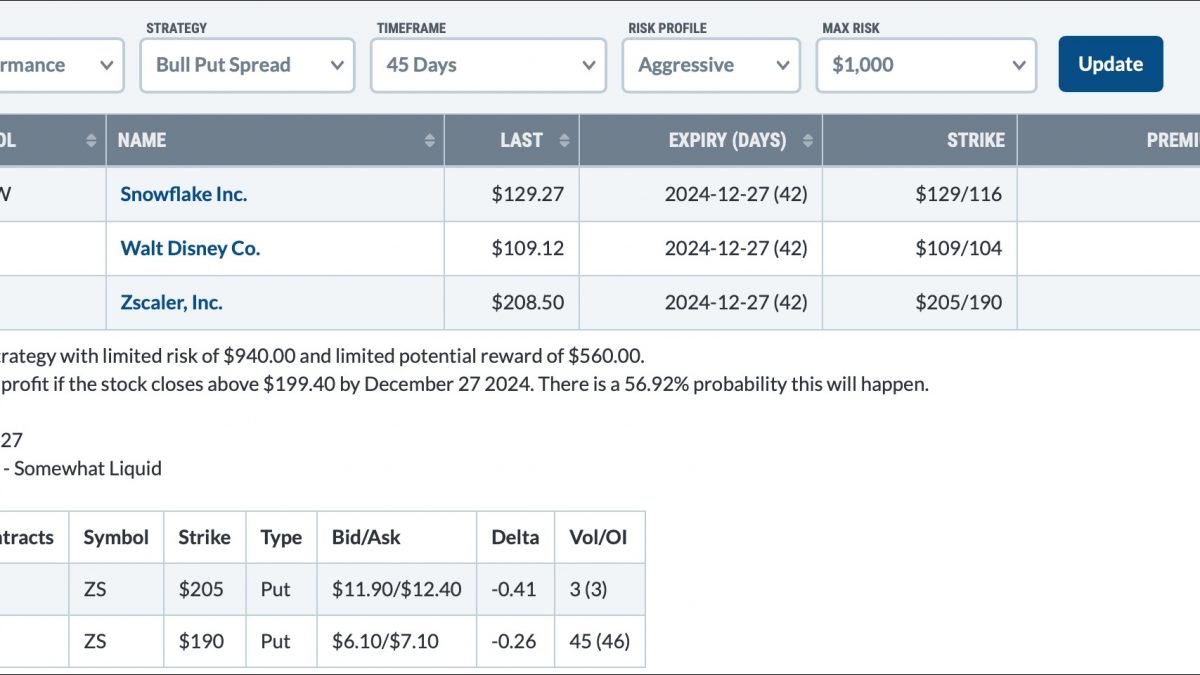The width and height of the screenshot is (1200, 675).
Task: Click the -0.41 delta value
Action: 514,589
